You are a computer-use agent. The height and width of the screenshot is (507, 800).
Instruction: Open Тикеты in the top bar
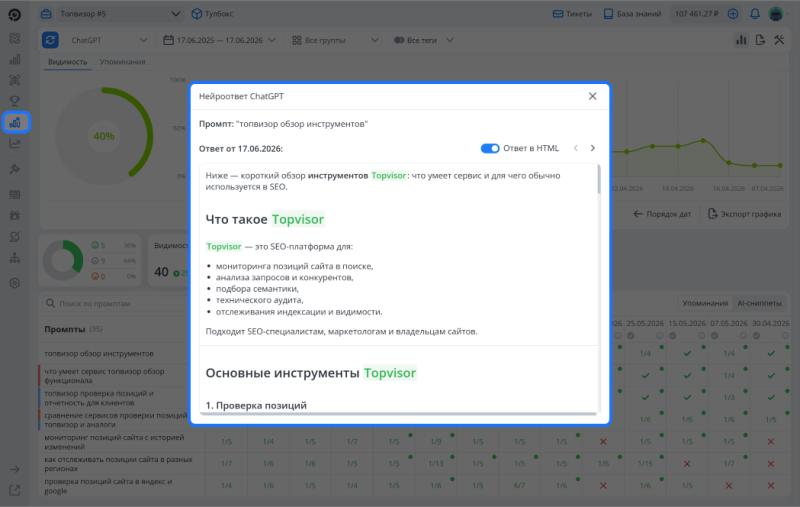coord(572,14)
